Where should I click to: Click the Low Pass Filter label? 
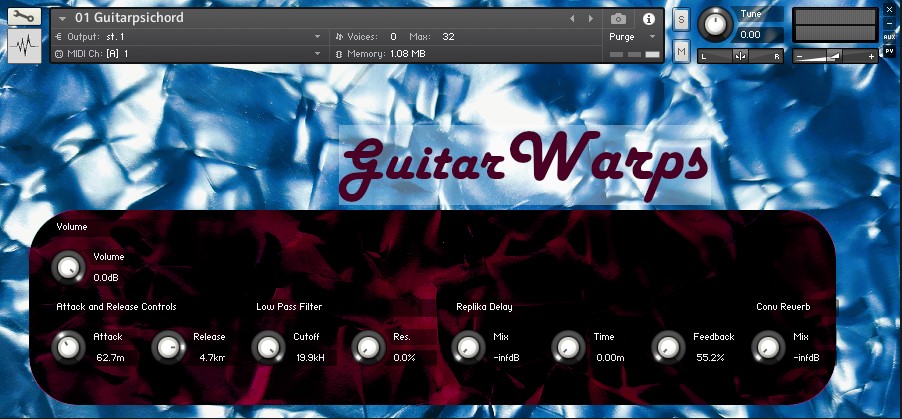pyautogui.click(x=289, y=307)
